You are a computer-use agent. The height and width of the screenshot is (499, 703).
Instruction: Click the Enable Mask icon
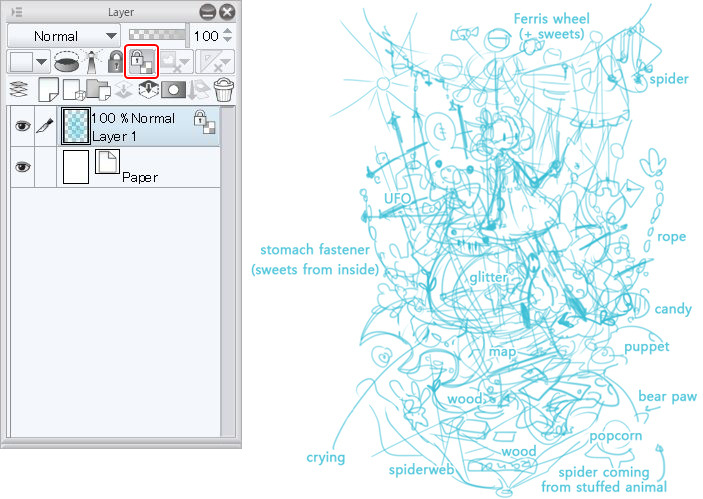point(170,62)
